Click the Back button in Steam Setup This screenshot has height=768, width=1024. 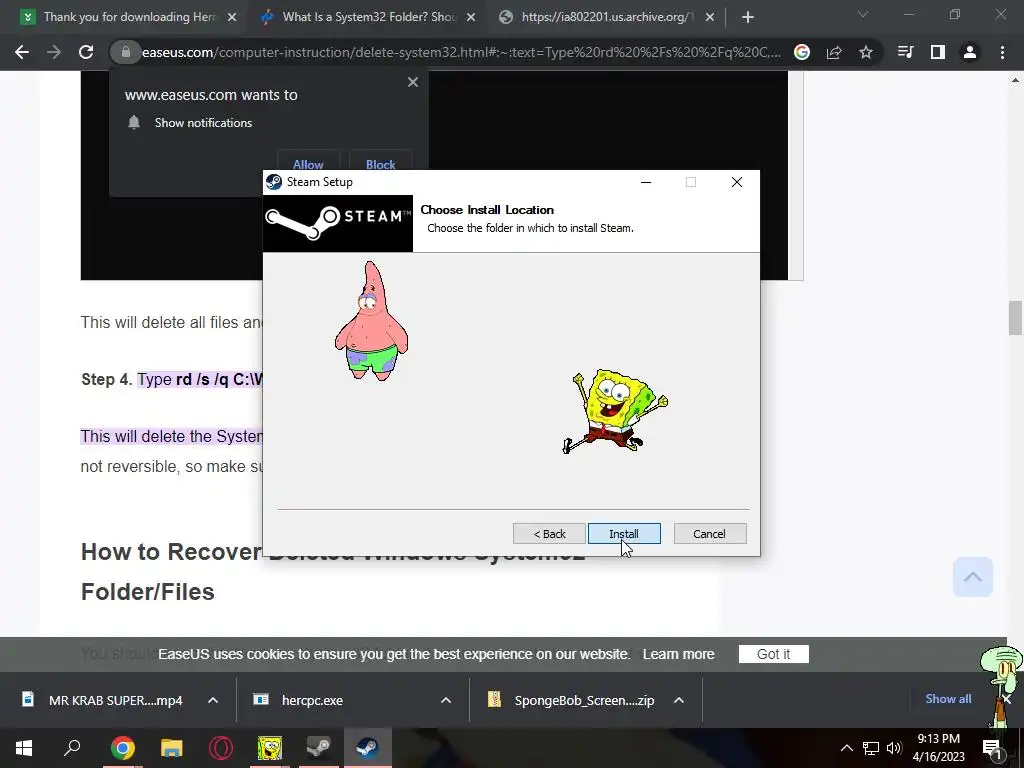tap(549, 534)
